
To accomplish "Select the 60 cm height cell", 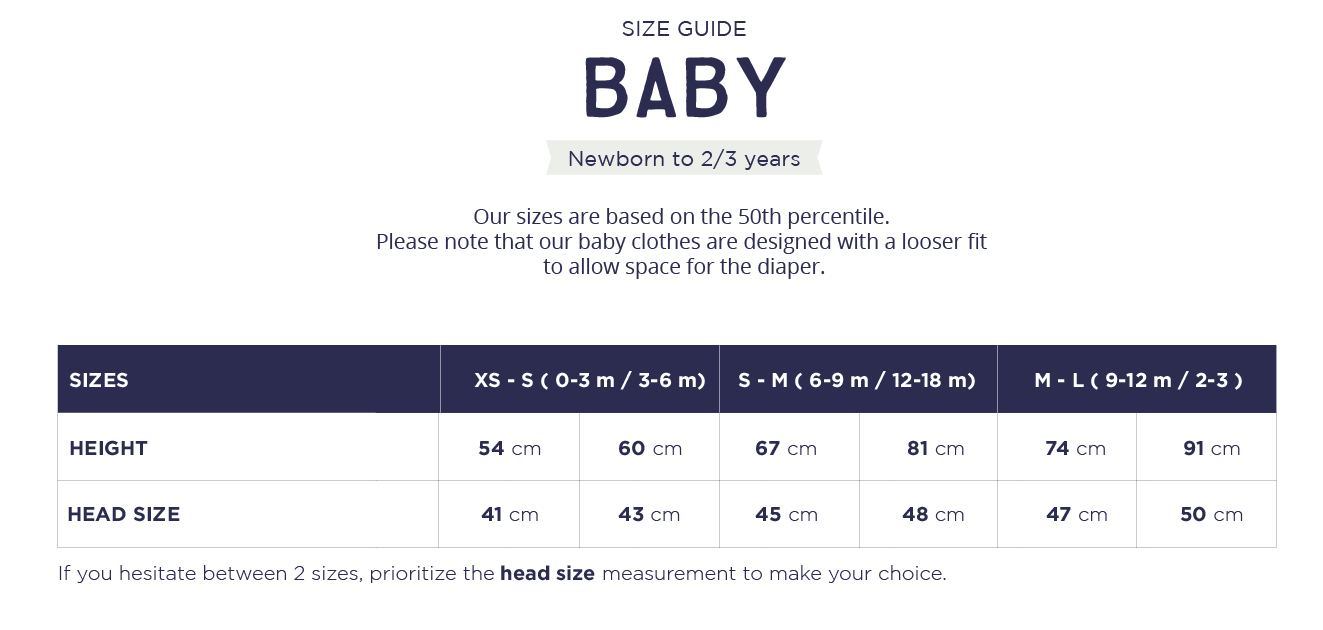I will 649,447.
